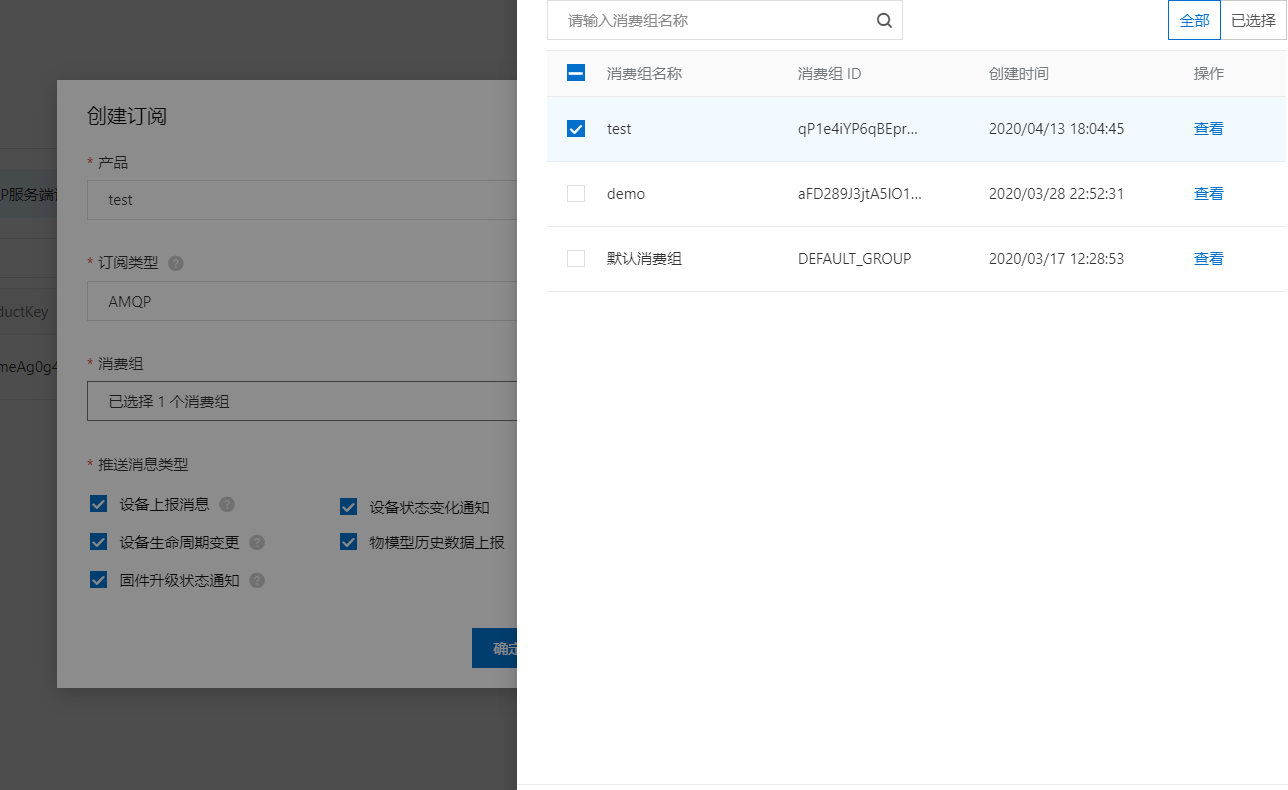This screenshot has width=1288, height=790.
Task: Toggle the select-all consumer groups checkbox
Action: click(576, 73)
